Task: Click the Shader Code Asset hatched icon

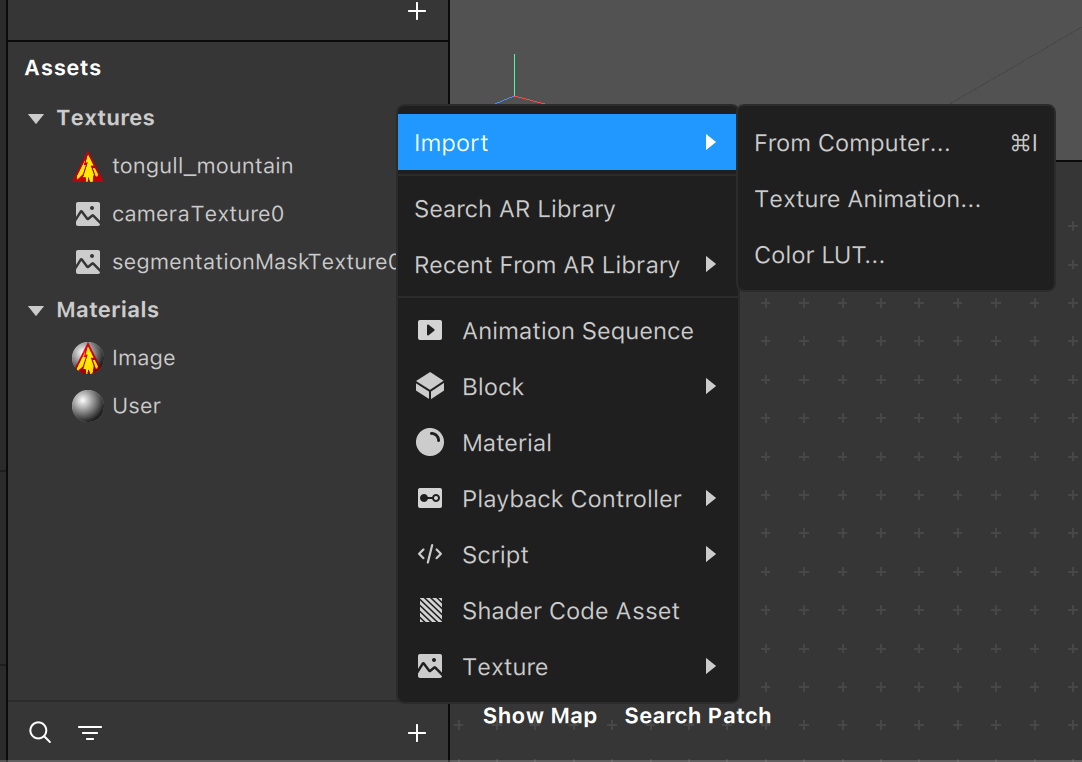Action: (x=430, y=611)
